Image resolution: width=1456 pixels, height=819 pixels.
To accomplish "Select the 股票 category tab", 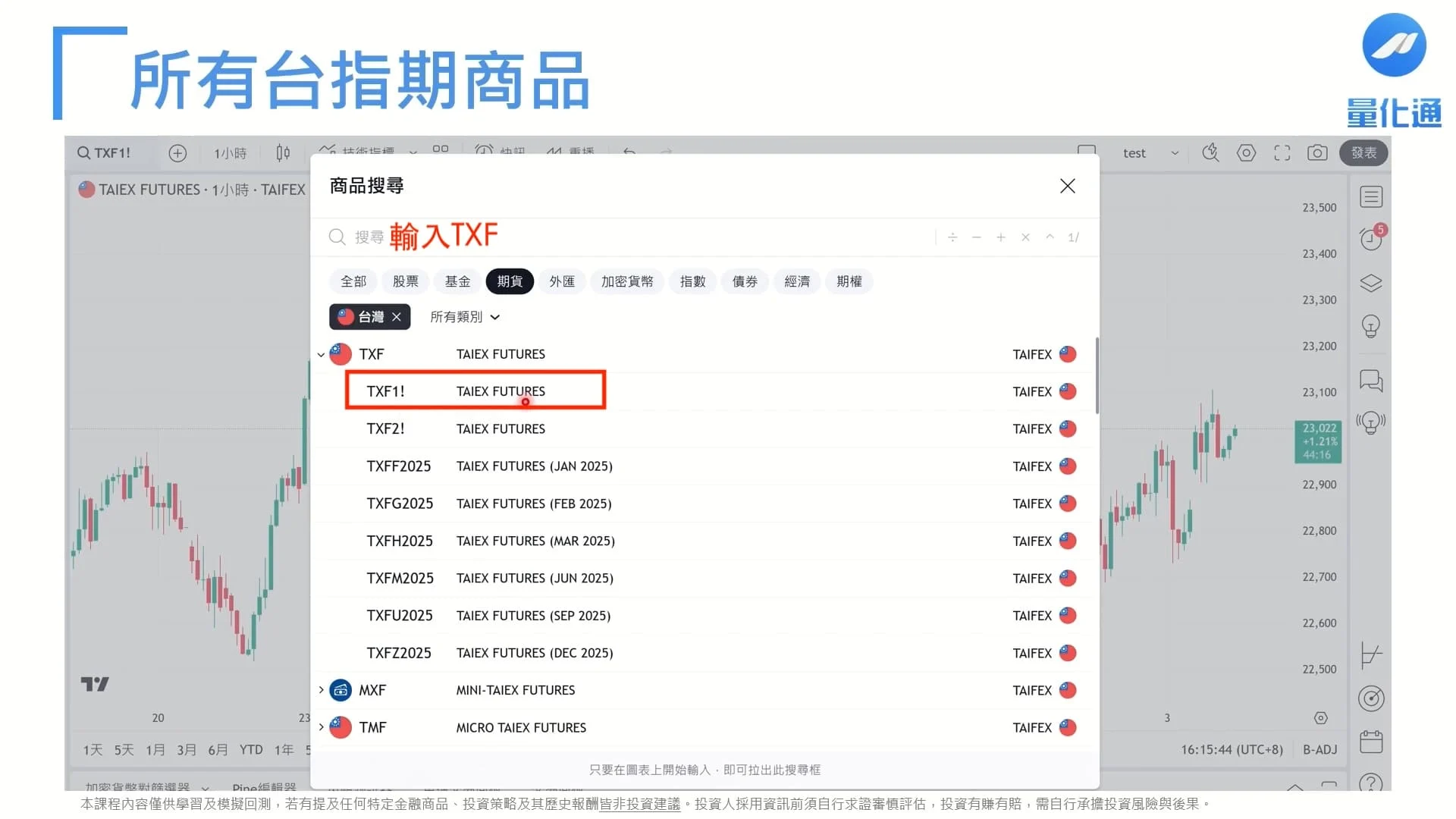I will pos(406,281).
